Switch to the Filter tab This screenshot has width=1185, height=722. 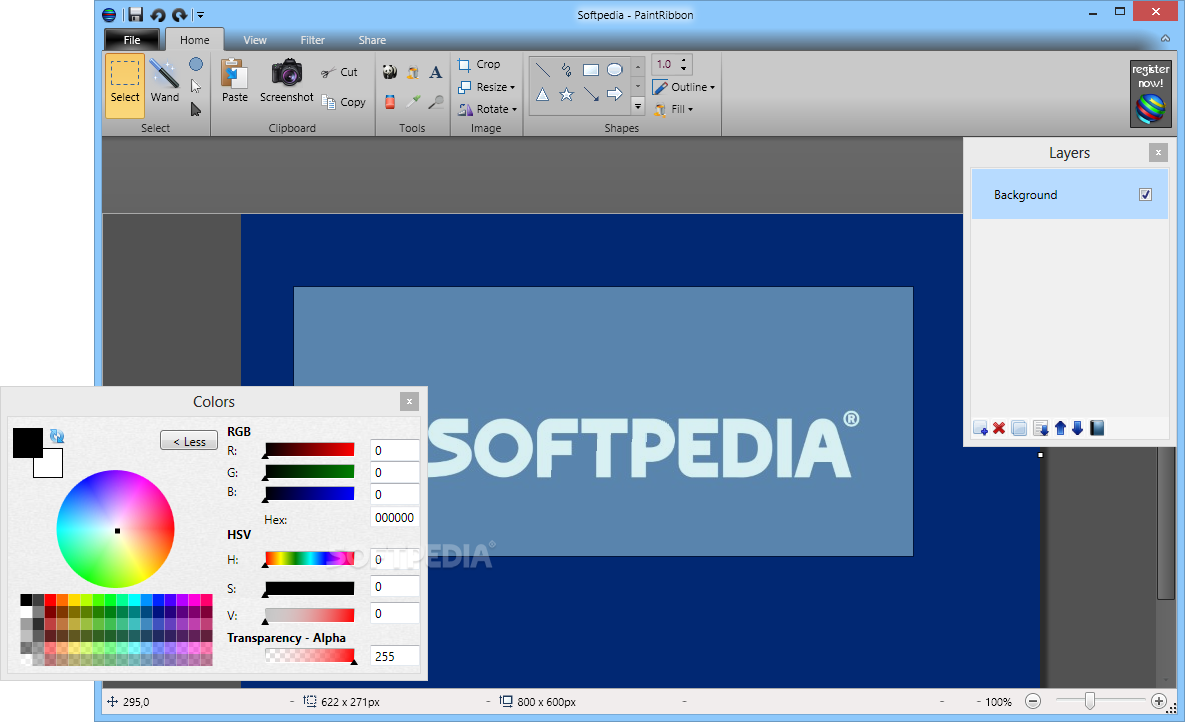[x=312, y=40]
